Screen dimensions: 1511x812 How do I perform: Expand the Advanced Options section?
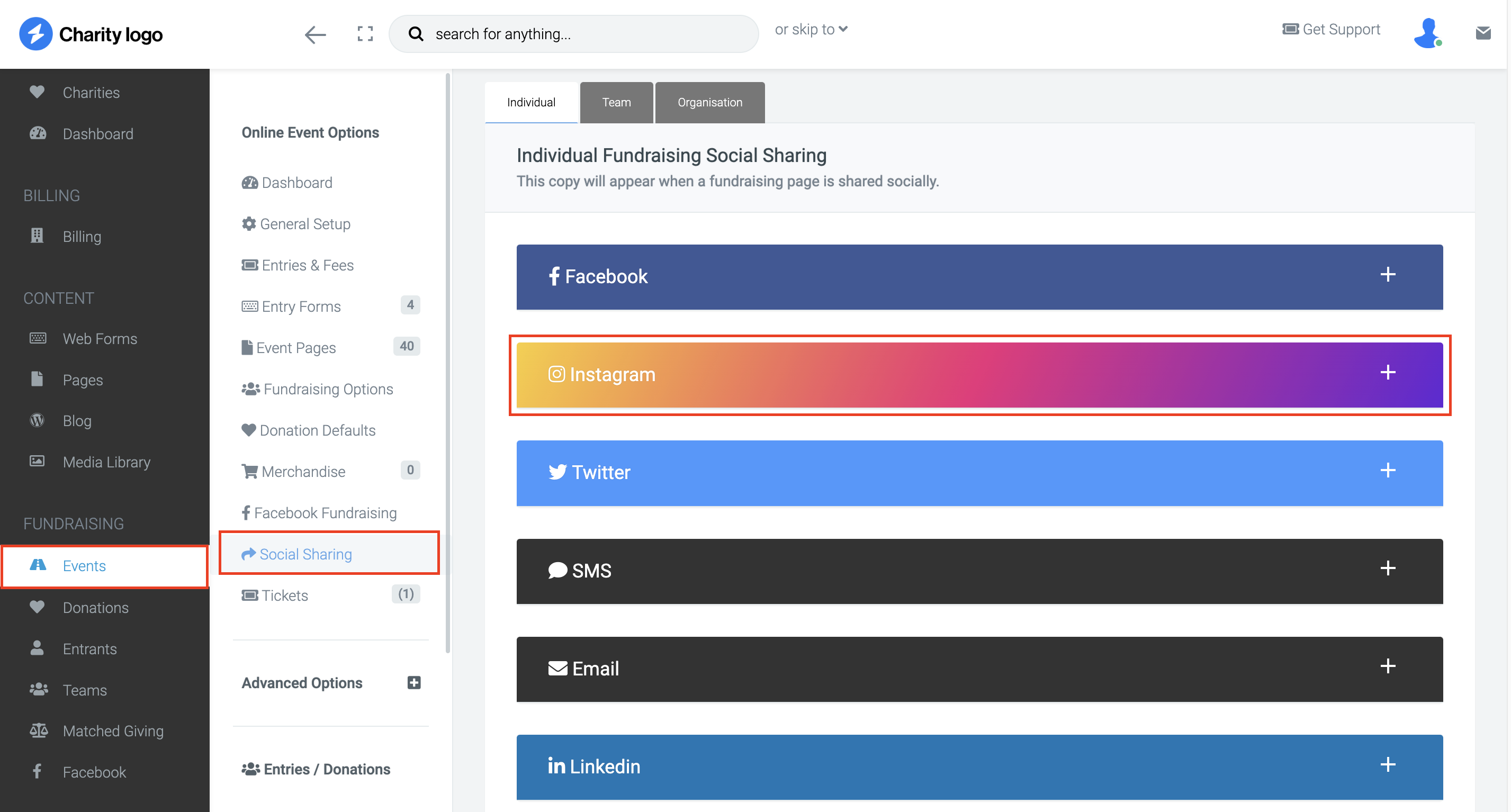click(331, 683)
